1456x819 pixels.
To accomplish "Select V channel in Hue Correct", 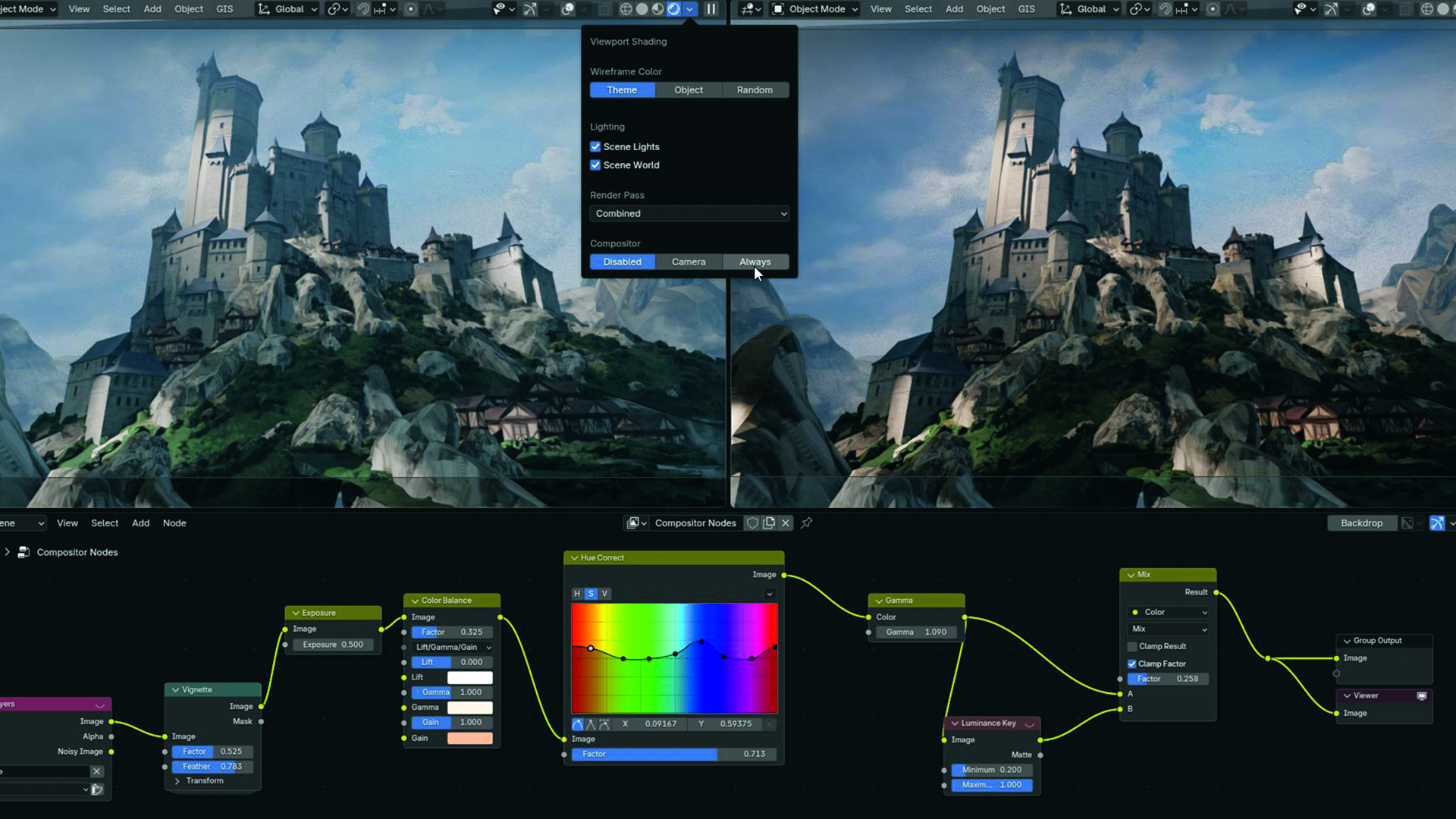I will coord(604,594).
